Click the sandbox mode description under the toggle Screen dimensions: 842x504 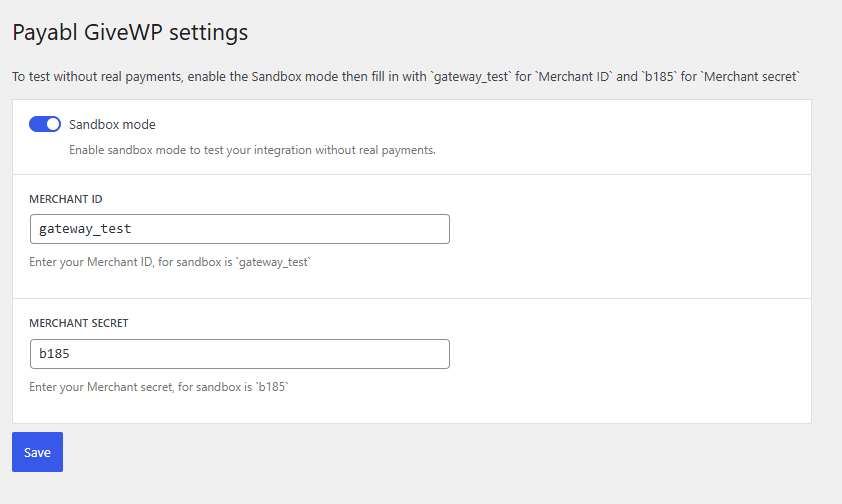tap(252, 150)
